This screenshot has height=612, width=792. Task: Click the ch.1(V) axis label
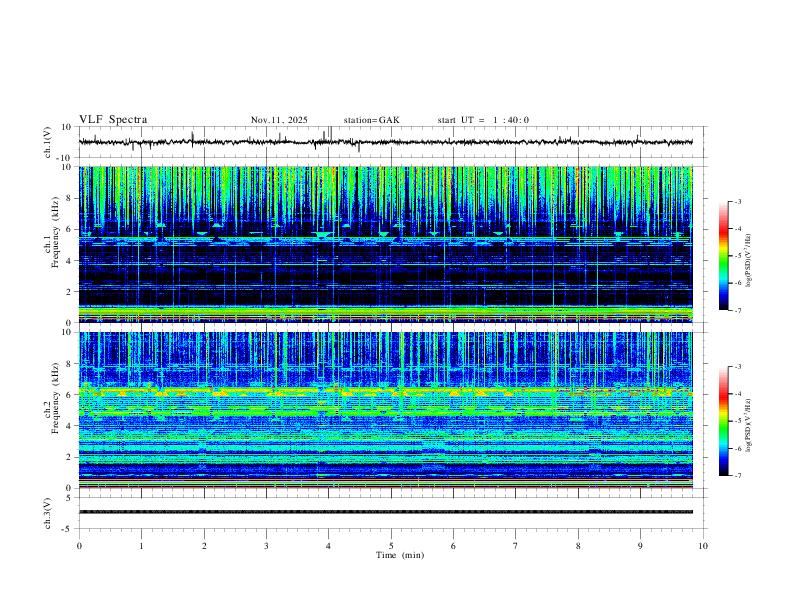48,142
